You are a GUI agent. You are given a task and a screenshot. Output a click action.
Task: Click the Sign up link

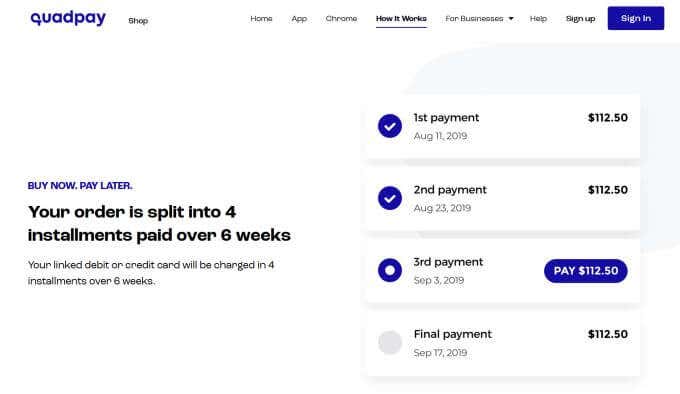(580, 19)
